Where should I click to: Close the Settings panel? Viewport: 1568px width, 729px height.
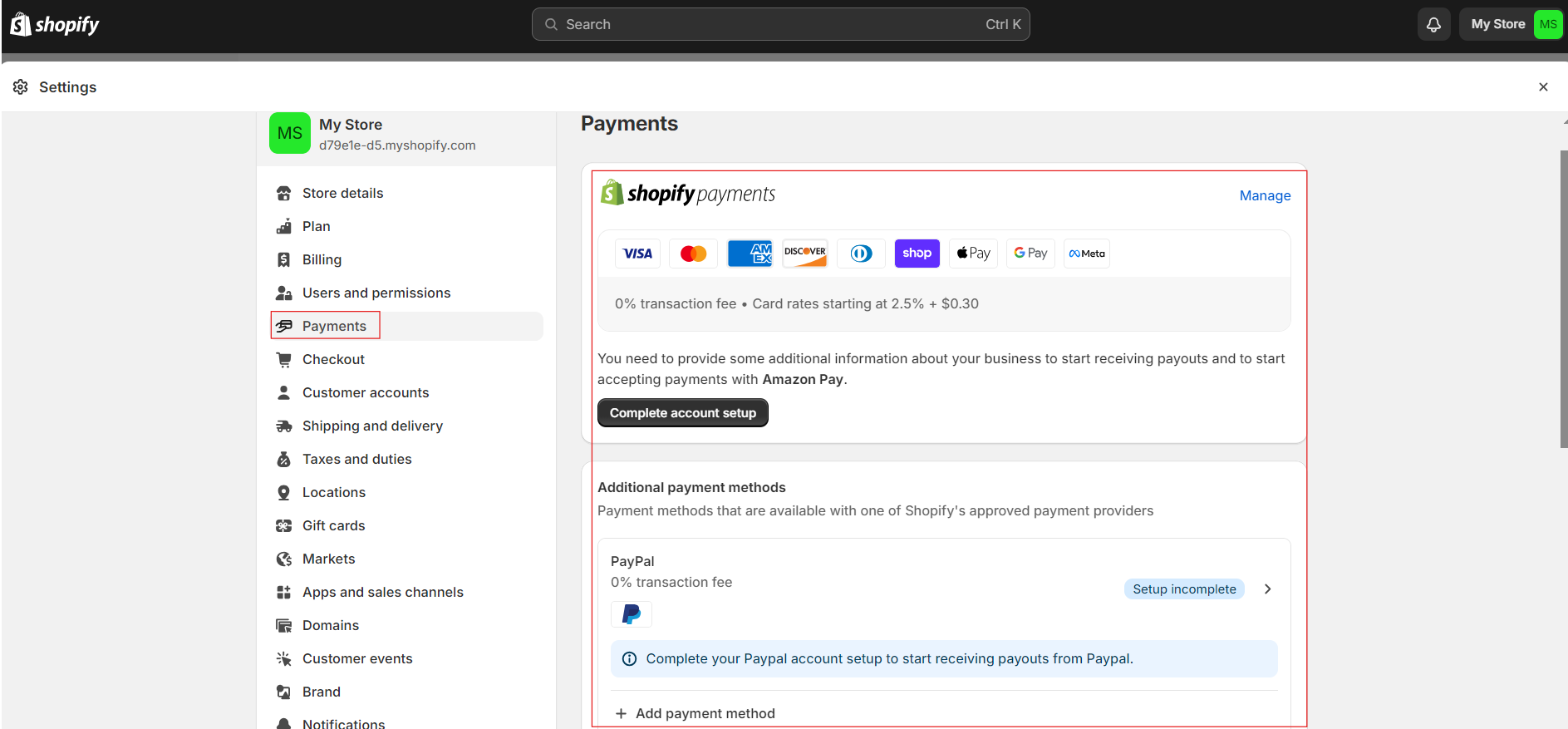coord(1543,87)
